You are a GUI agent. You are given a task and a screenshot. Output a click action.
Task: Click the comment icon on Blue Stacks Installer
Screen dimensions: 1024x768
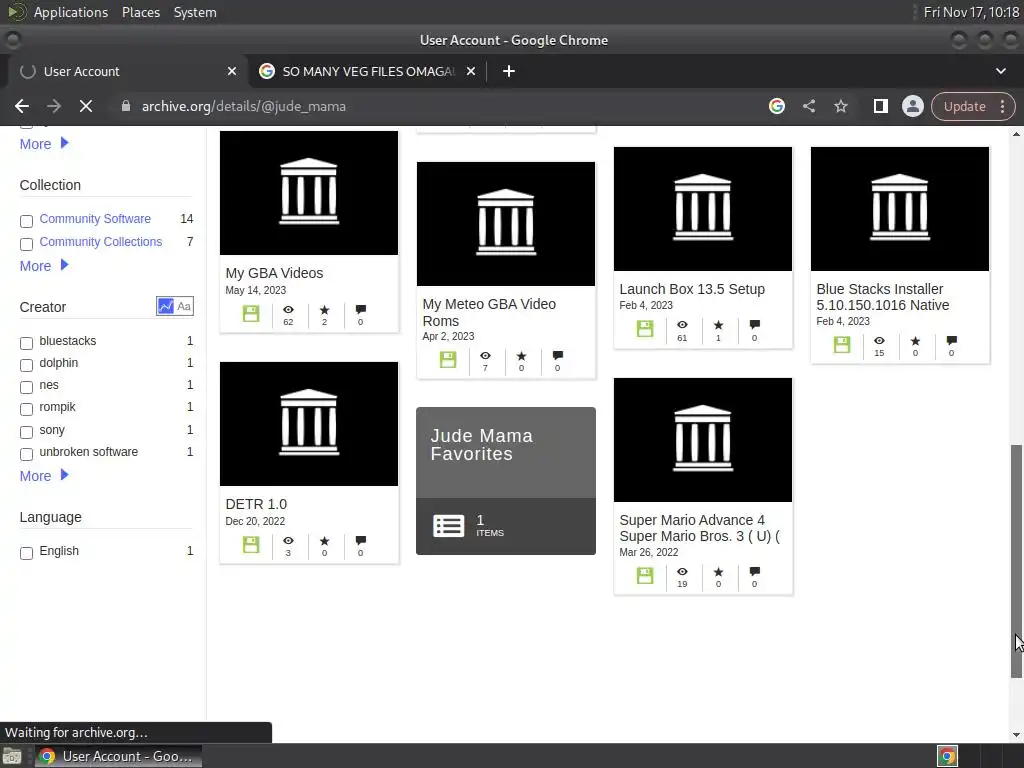pyautogui.click(x=952, y=340)
